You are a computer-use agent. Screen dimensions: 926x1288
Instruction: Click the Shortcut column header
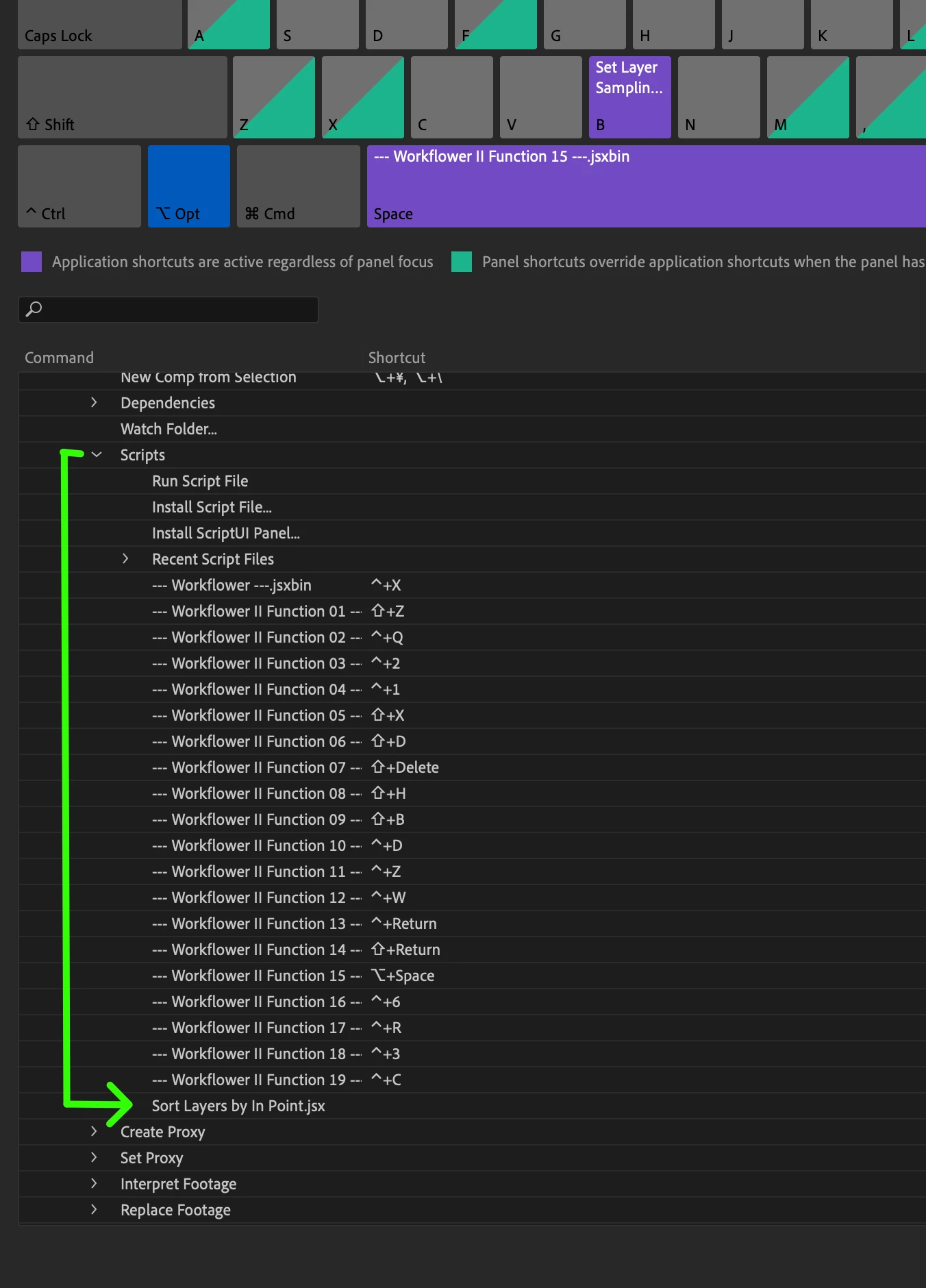[x=397, y=358]
